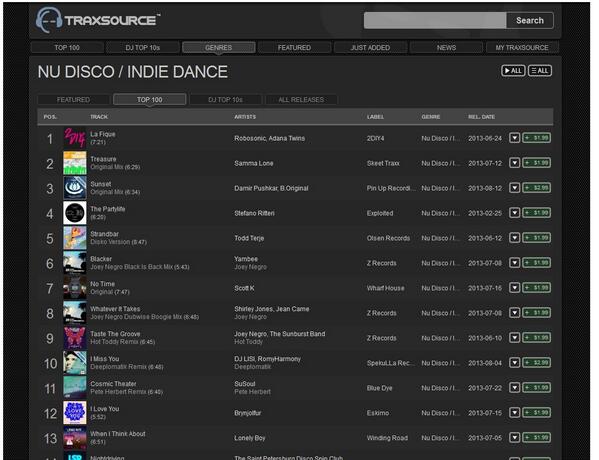Viewport: 599px width, 460px height.
Task: Click Treasure track cover art
Action: point(75,163)
